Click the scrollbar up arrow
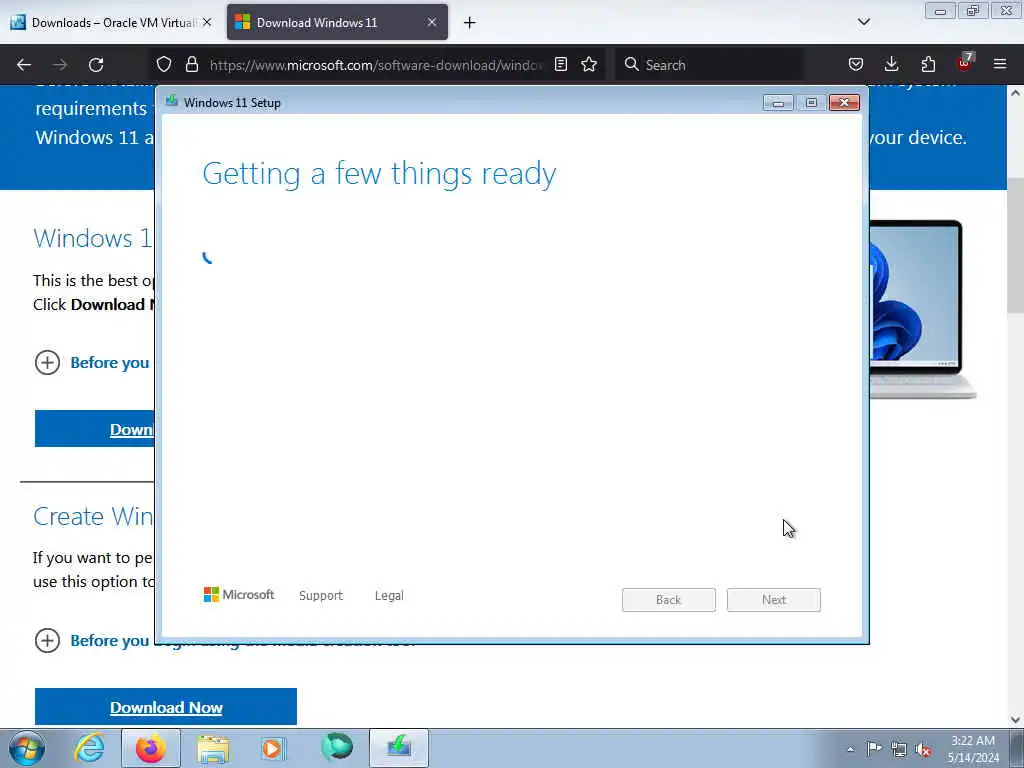The height and width of the screenshot is (768, 1024). [x=1015, y=93]
